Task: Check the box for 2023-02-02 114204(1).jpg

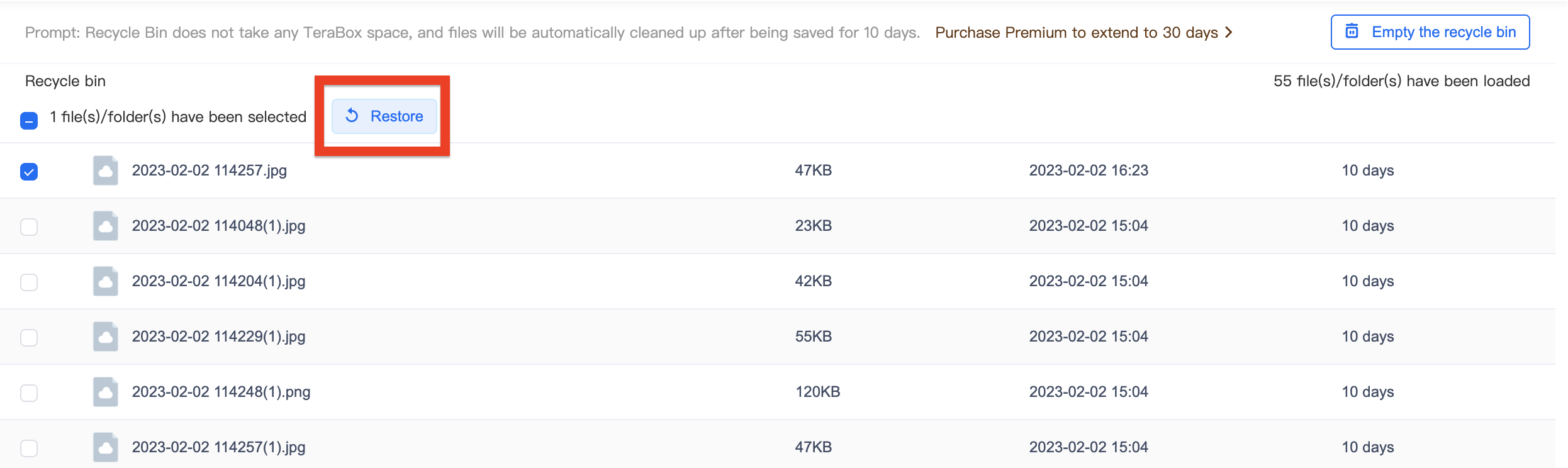Action: pyautogui.click(x=29, y=282)
